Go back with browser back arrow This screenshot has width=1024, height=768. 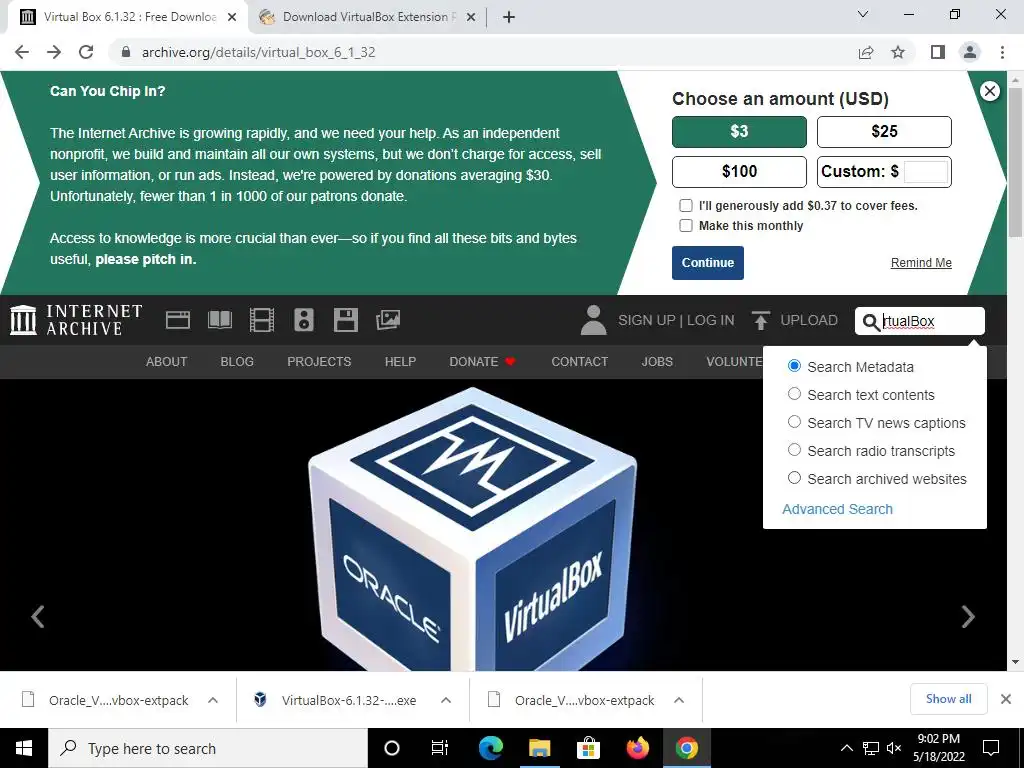click(22, 52)
